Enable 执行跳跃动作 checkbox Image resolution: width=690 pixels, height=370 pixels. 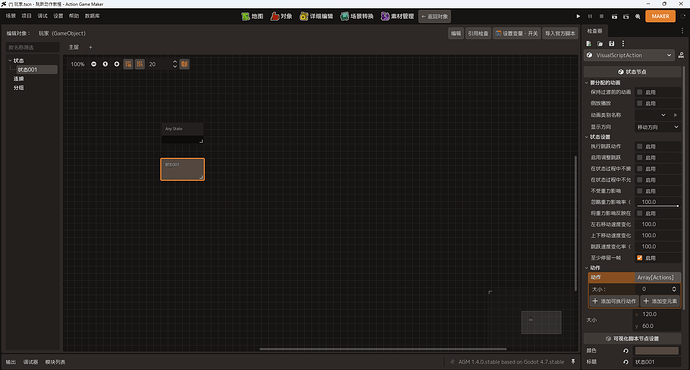(640, 146)
